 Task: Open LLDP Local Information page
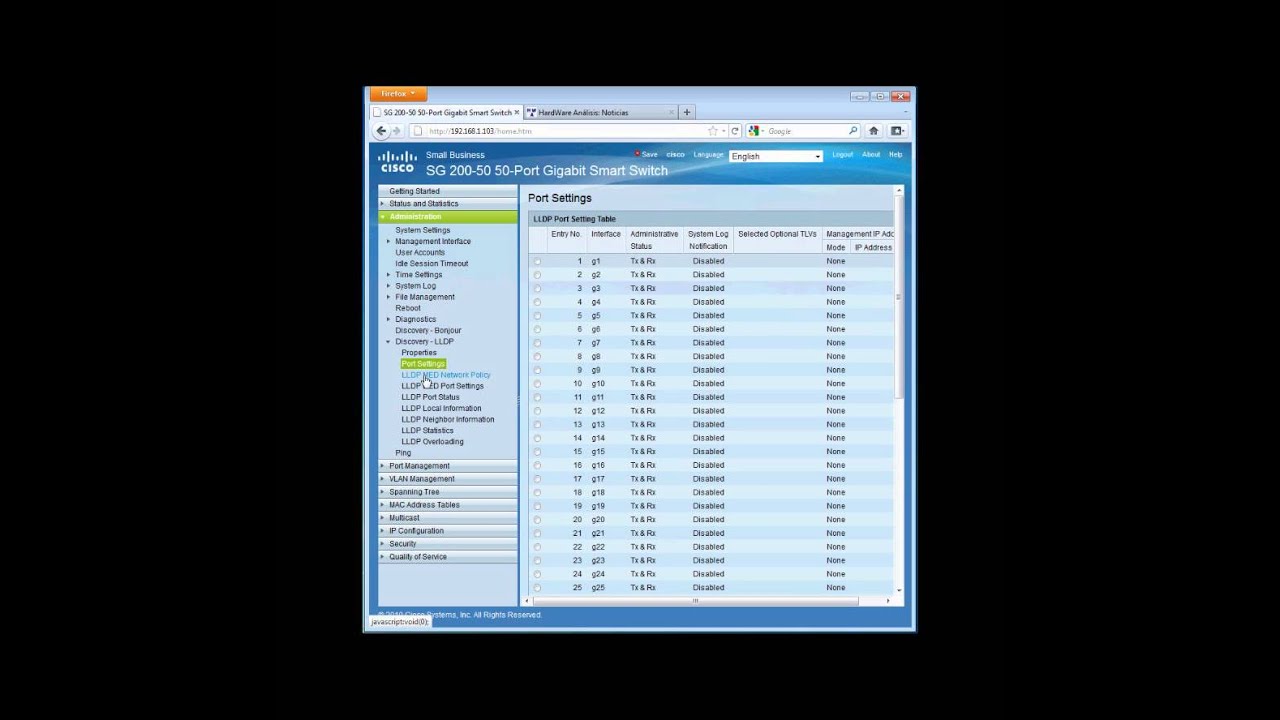tap(441, 408)
